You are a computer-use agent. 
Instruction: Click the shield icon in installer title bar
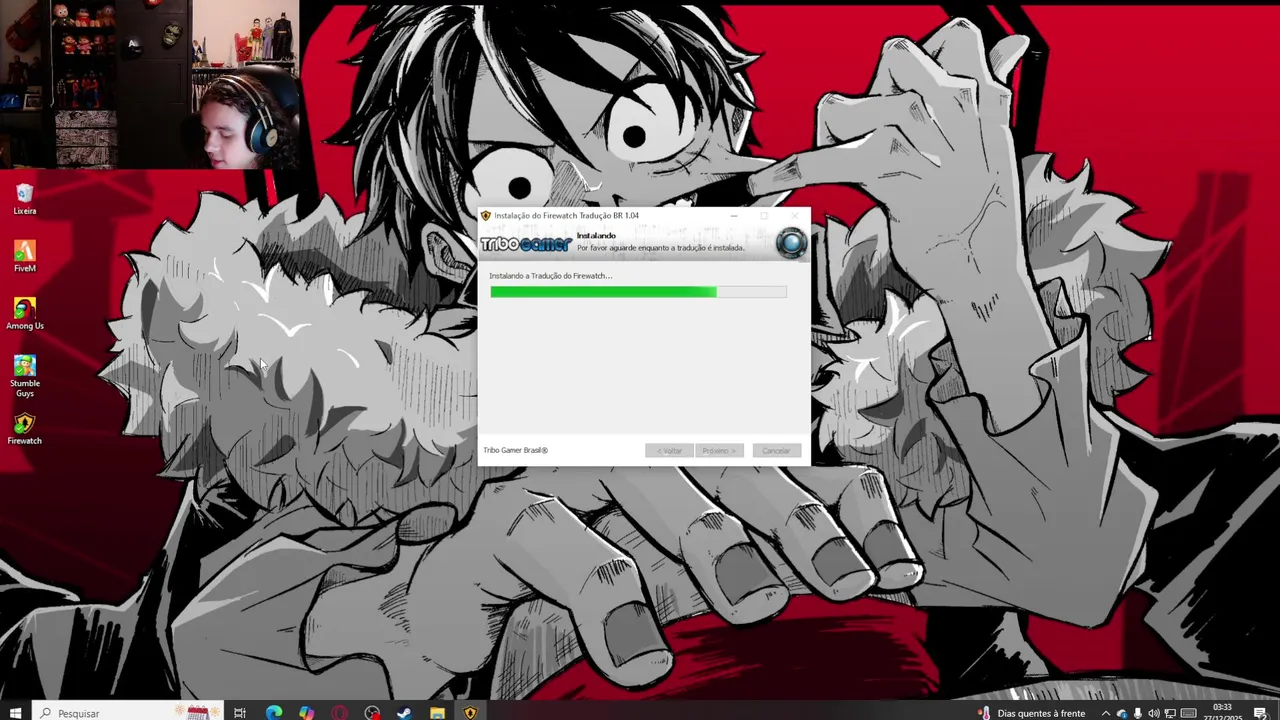tap(486, 215)
